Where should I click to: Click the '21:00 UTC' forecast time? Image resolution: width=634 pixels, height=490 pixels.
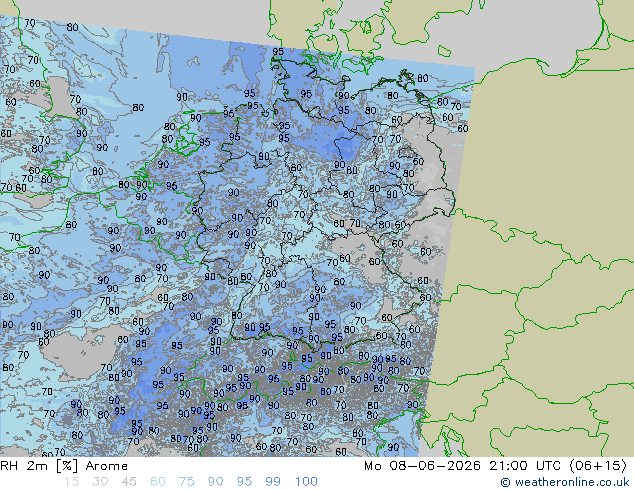(525, 466)
